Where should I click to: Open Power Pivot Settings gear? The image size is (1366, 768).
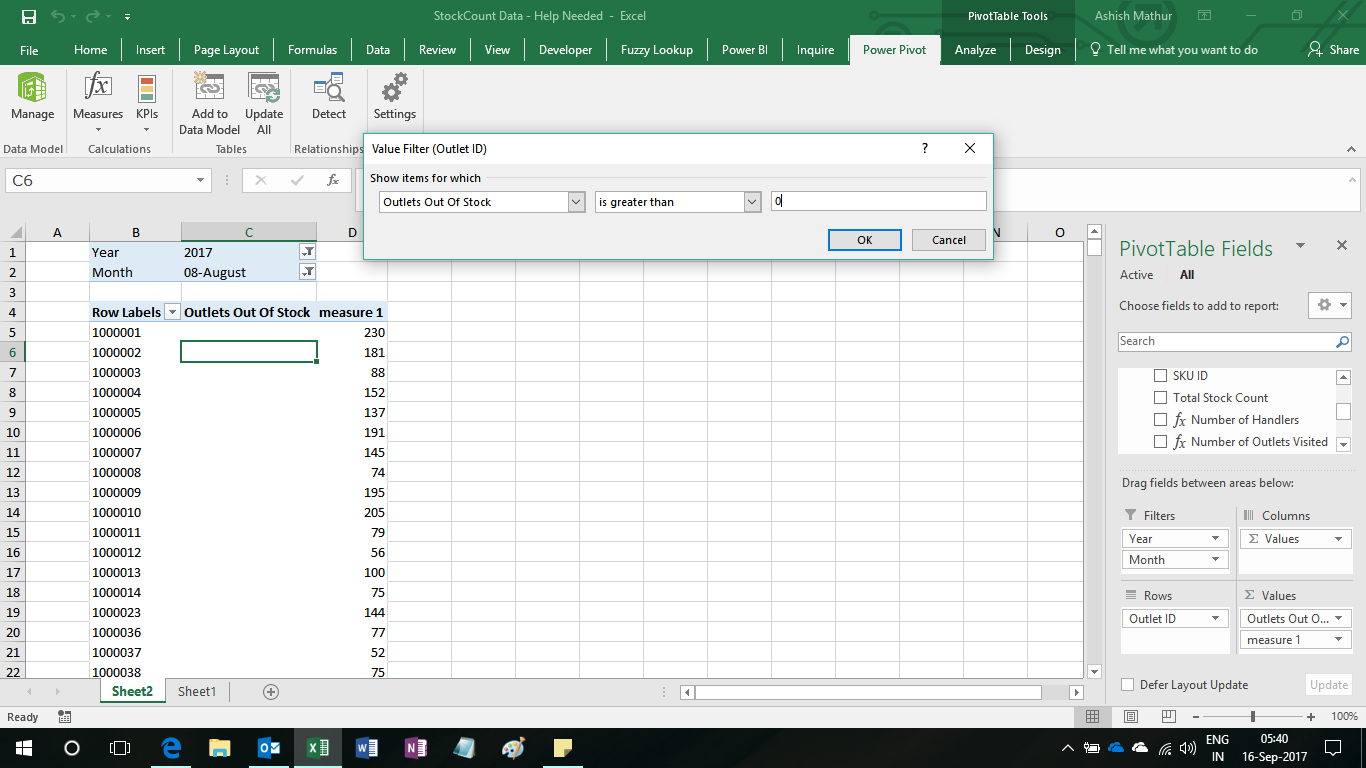[394, 88]
